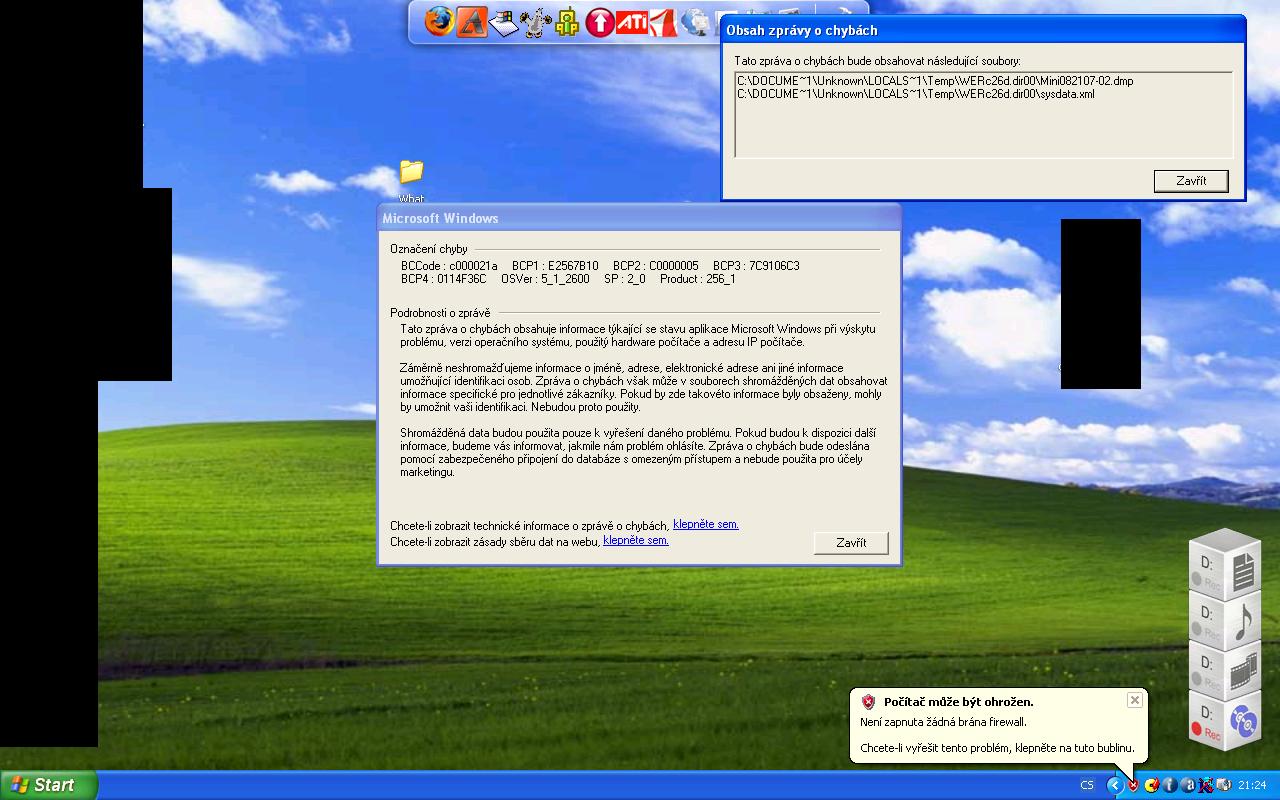Screen dimensions: 1280x800
Task: Click the 'SP : 2_0' value
Action: click(625, 279)
